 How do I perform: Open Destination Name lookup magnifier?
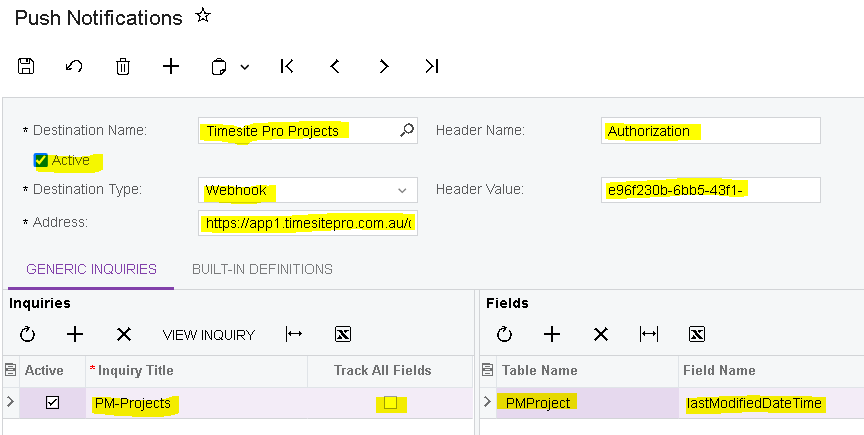coord(406,130)
